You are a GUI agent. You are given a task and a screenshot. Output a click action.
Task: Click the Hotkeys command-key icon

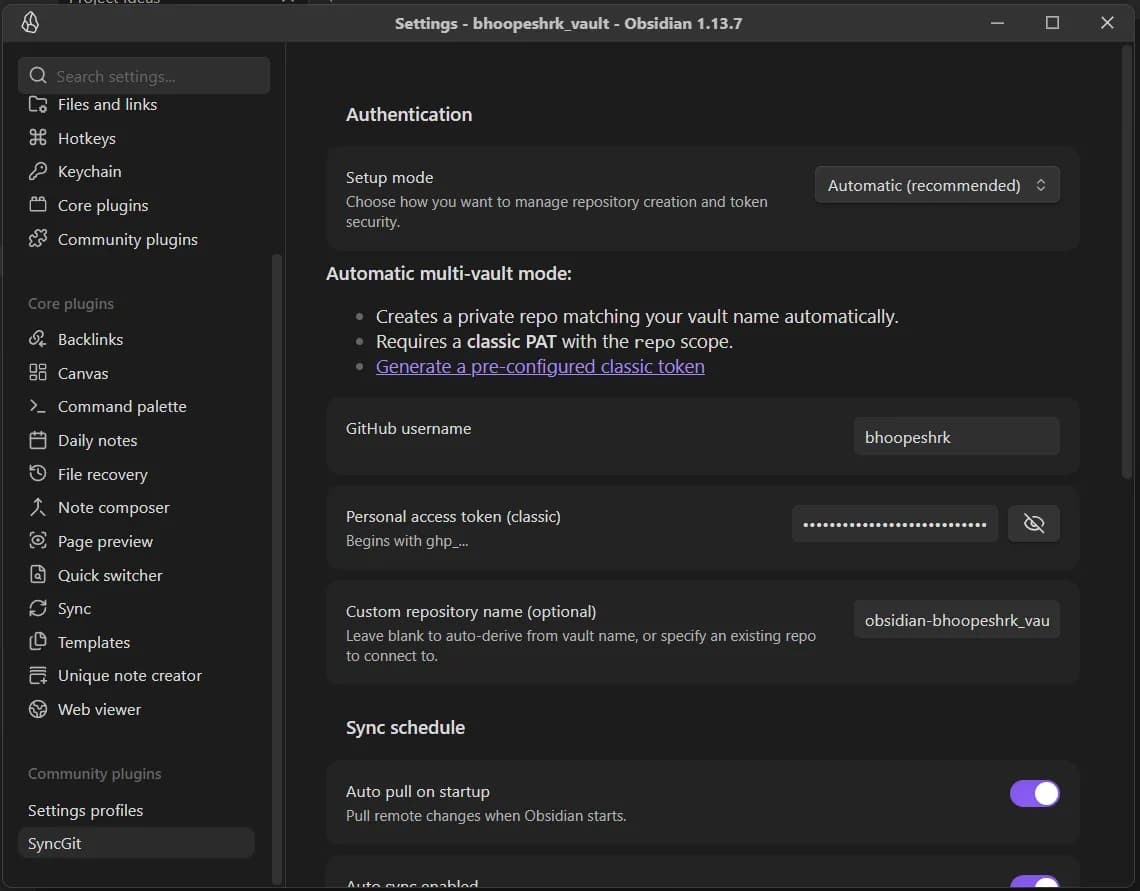38,137
